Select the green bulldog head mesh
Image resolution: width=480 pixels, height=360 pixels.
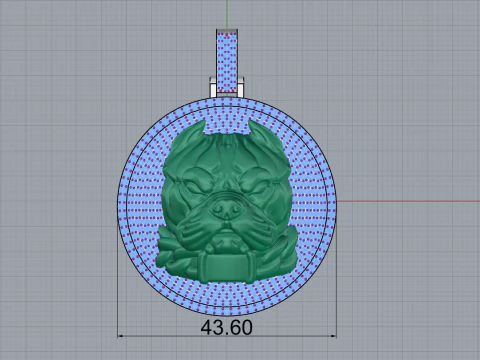[x=227, y=202]
